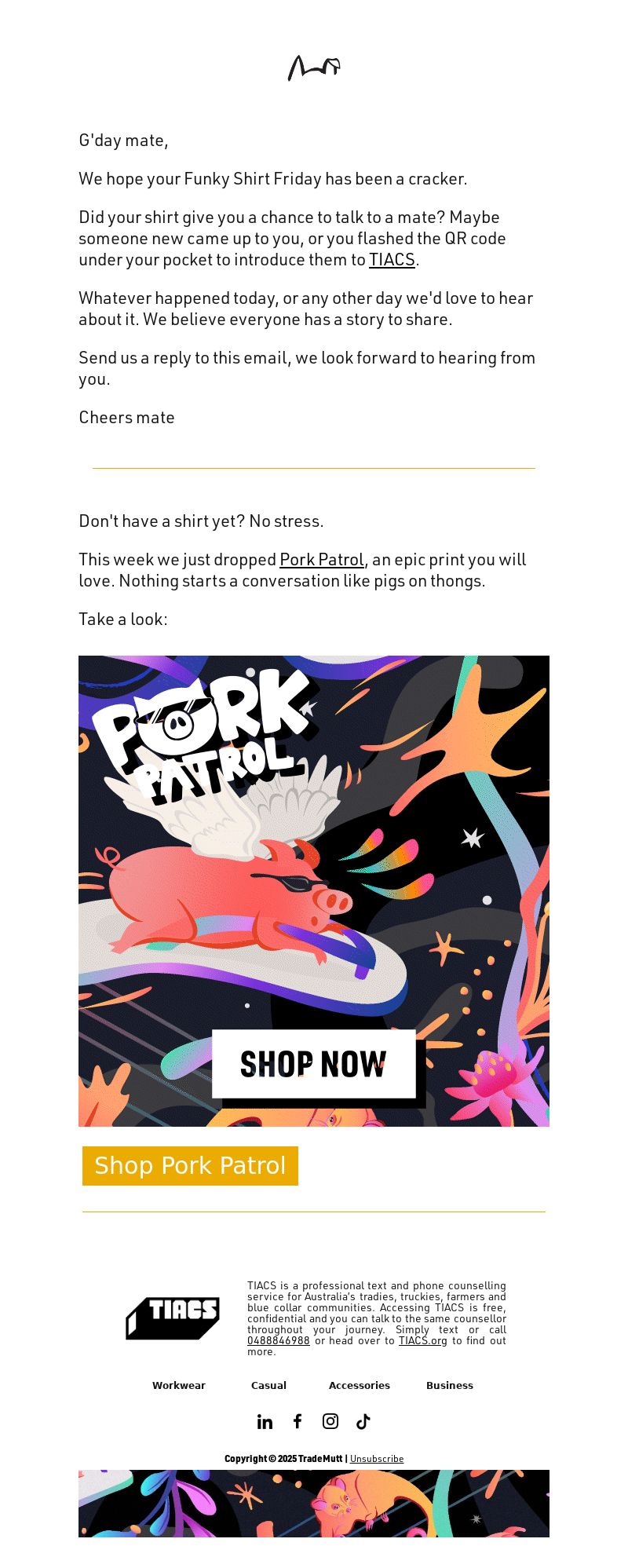Visit the TIACS.org footer link

click(x=423, y=1340)
